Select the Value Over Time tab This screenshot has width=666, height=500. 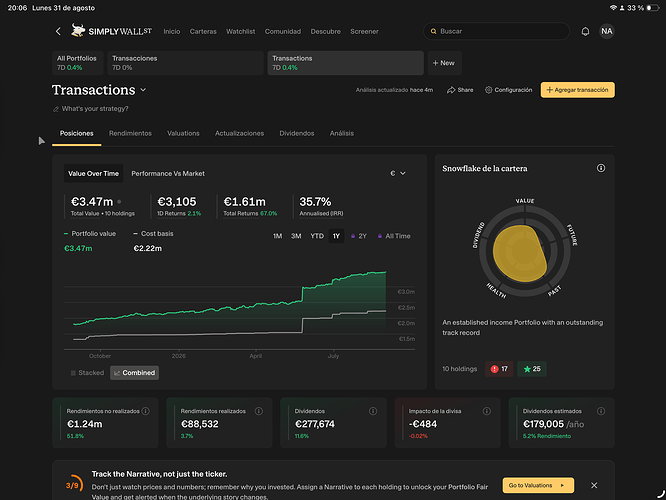tap(93, 173)
